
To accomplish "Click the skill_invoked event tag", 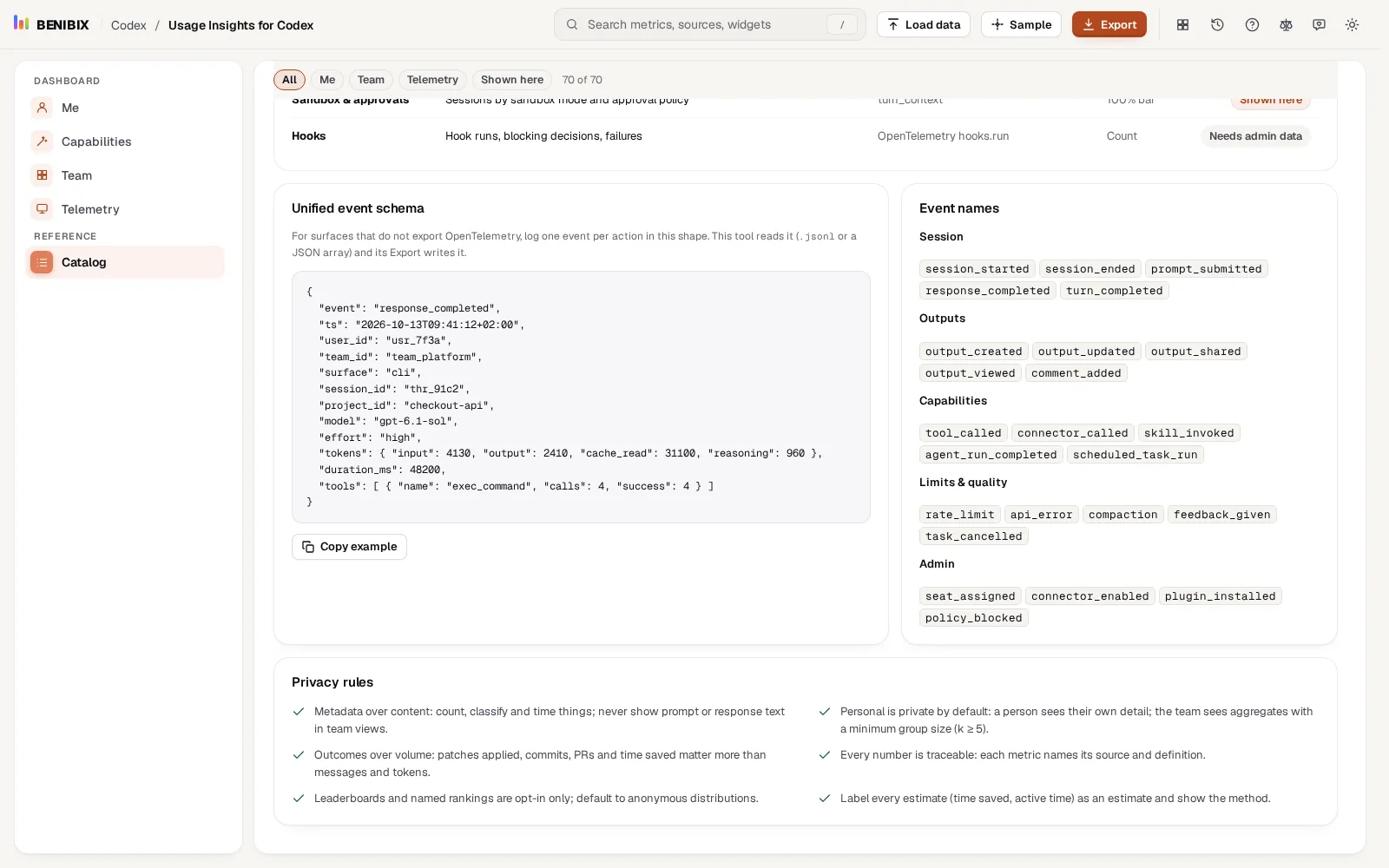I will coord(1189,433).
